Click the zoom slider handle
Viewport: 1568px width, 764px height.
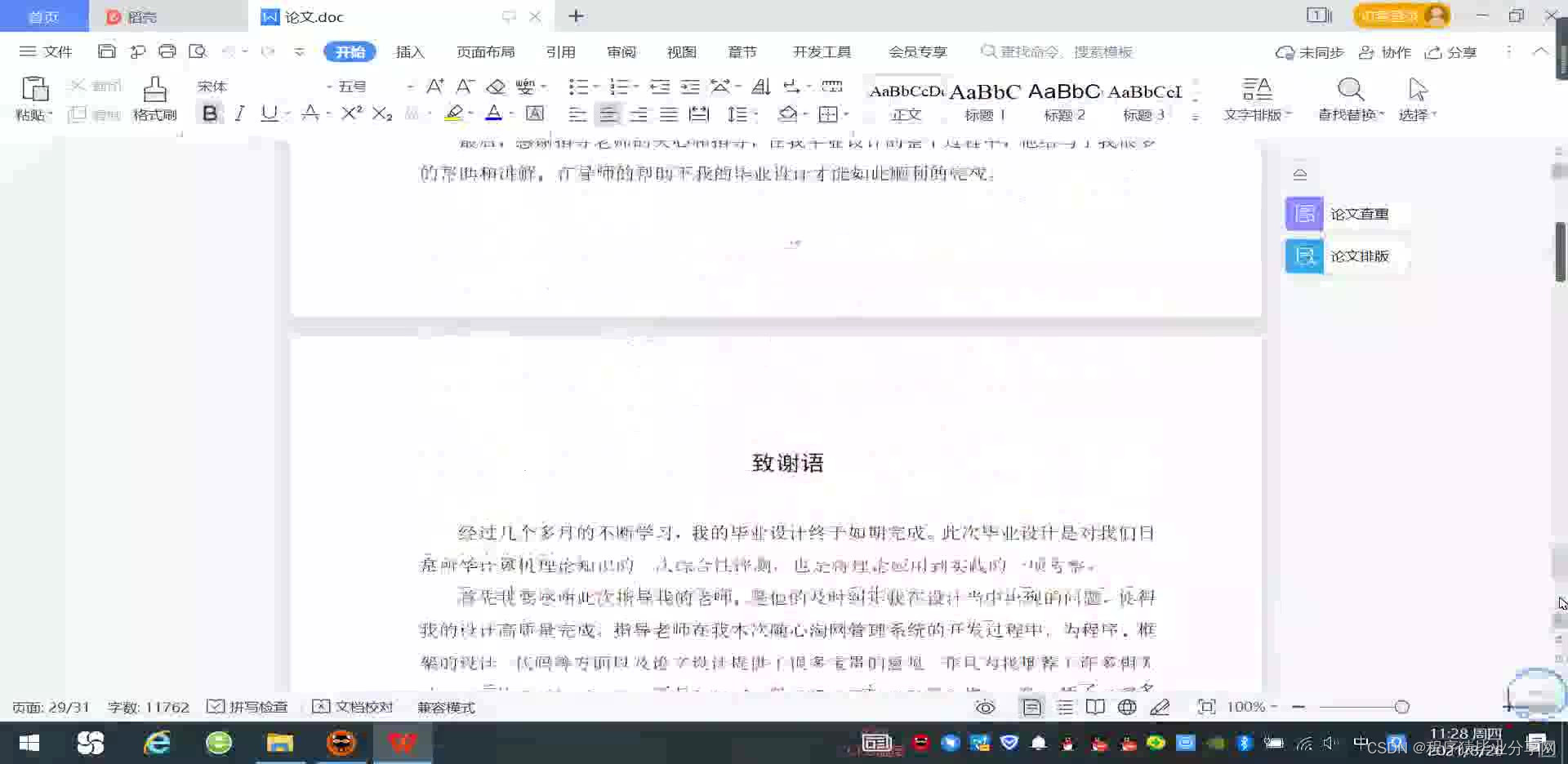1401,707
